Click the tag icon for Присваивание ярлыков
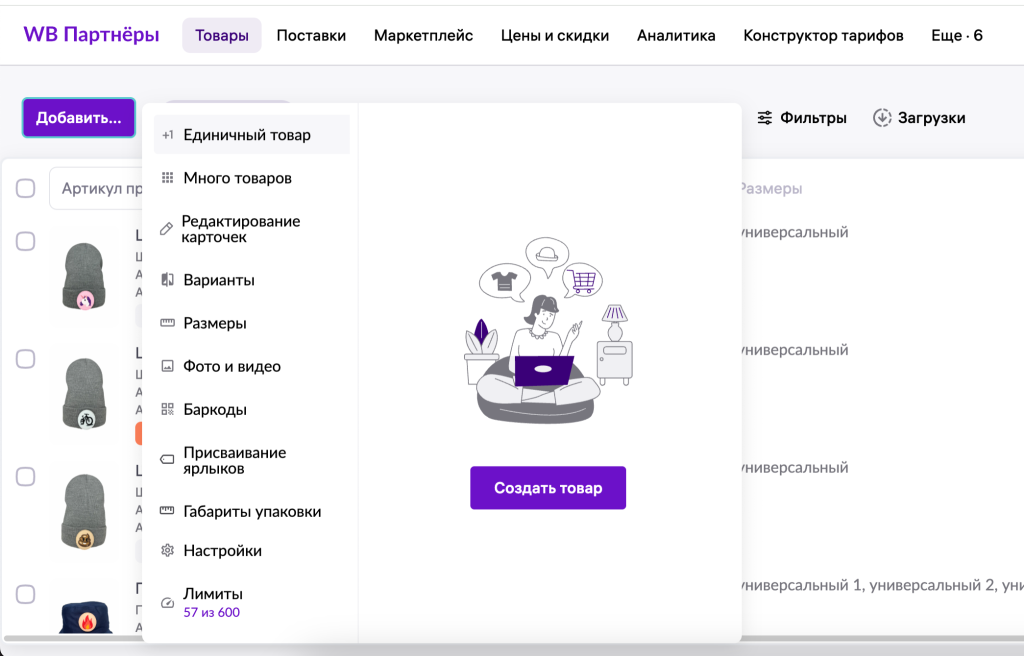1024x656 pixels. [167, 459]
